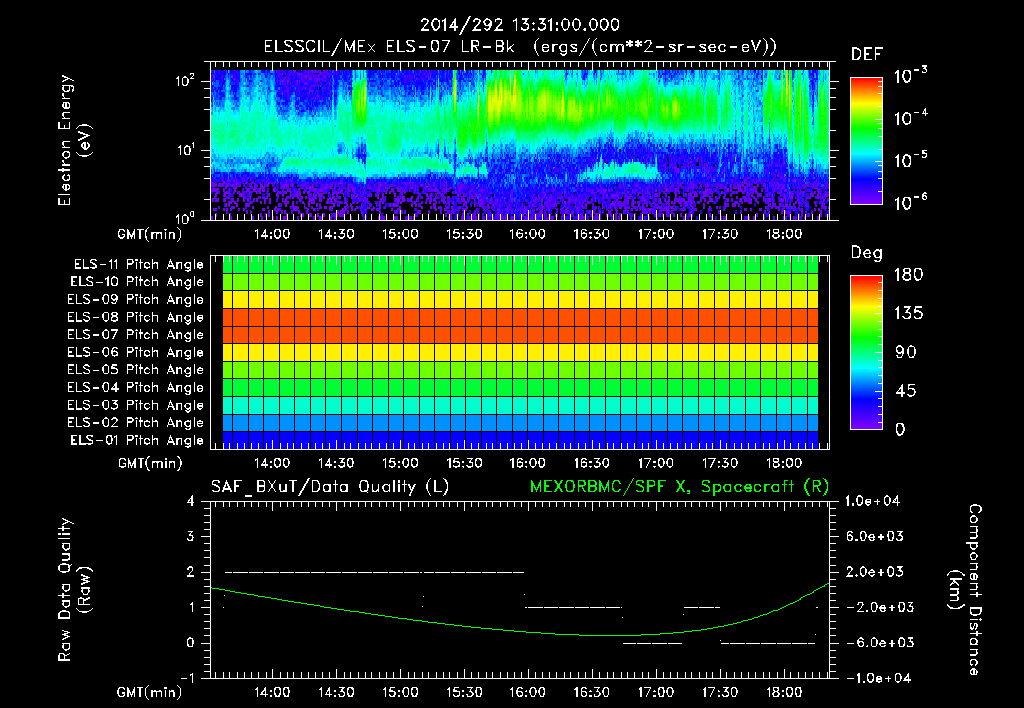The image size is (1024, 708).
Task: Click the data quality line at level 2
Action: click(x=374, y=572)
